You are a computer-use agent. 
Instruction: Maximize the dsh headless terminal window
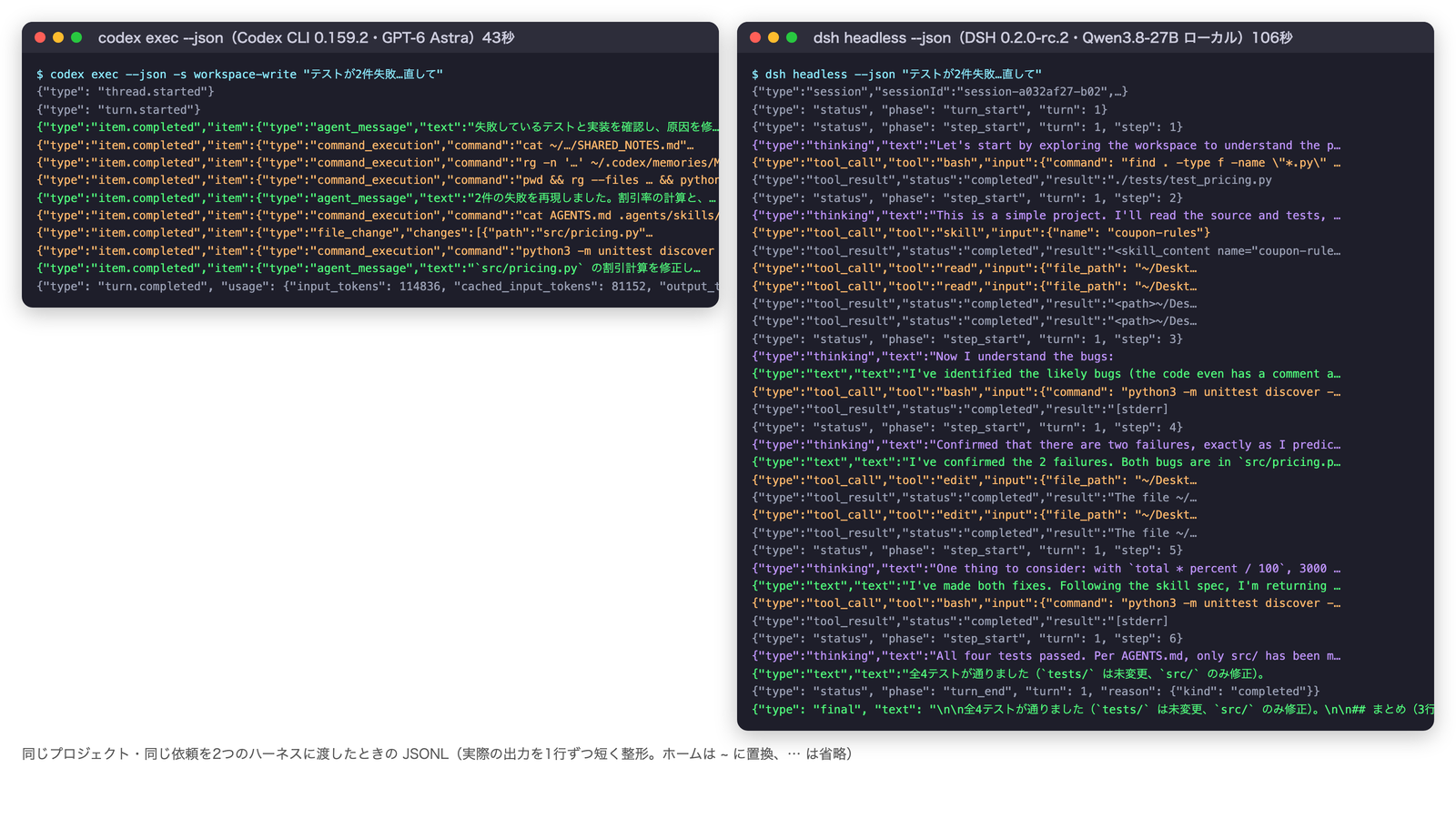click(792, 37)
